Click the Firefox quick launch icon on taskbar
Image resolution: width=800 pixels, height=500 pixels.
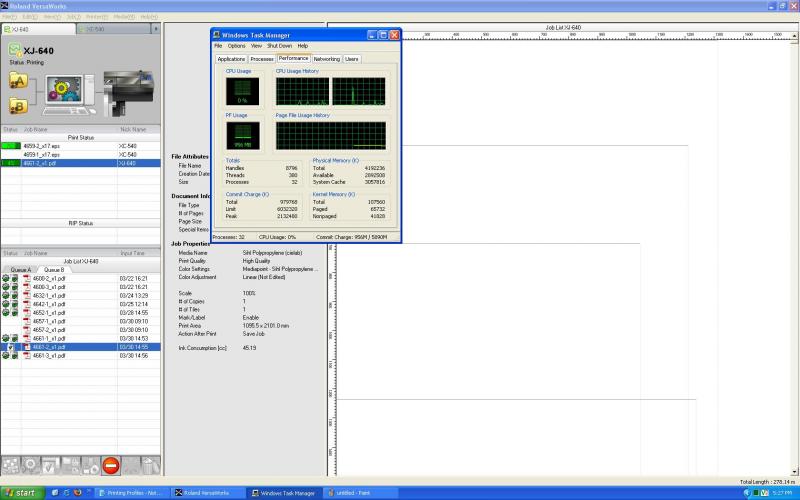(x=78, y=493)
